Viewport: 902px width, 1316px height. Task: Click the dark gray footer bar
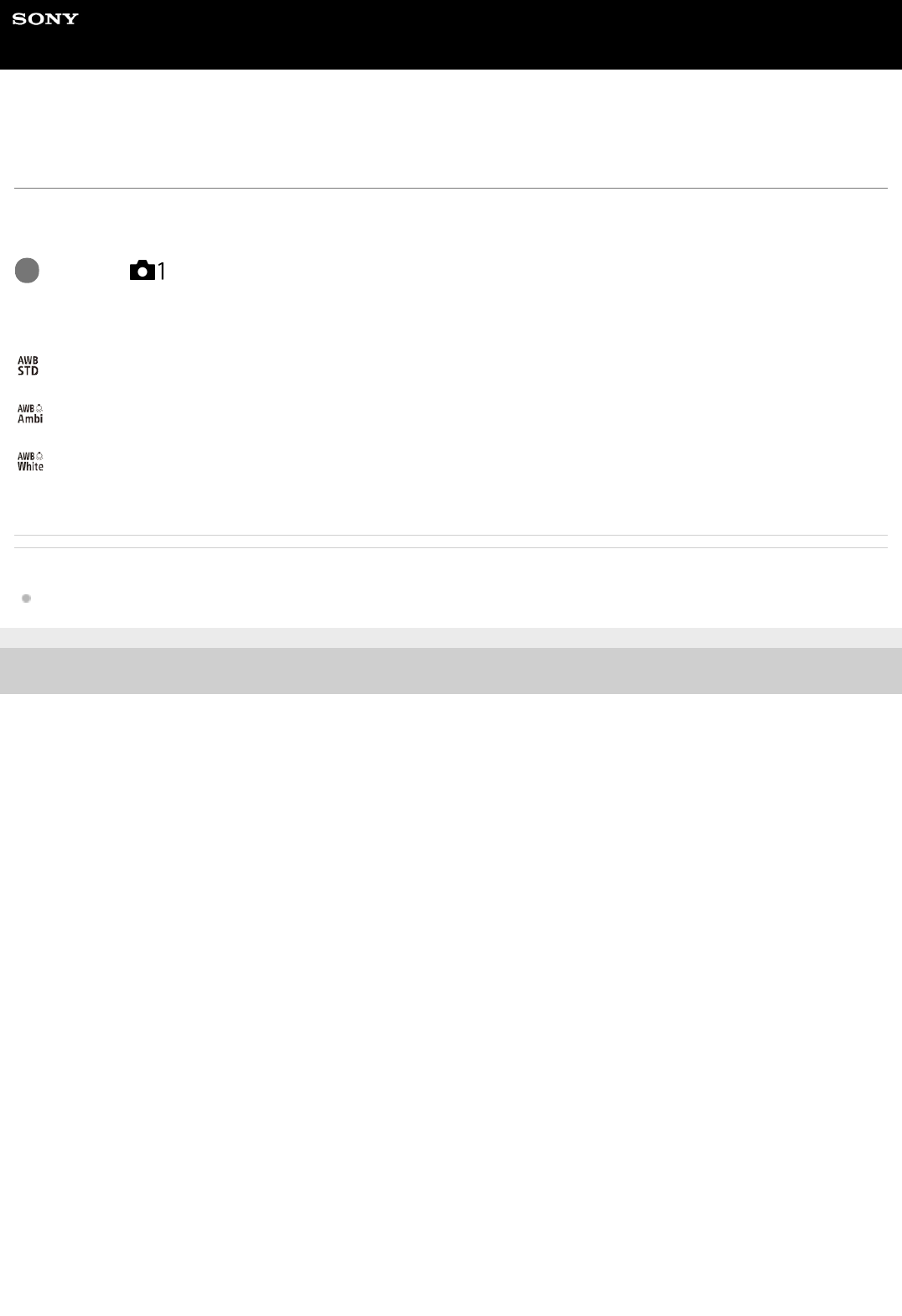451,671
